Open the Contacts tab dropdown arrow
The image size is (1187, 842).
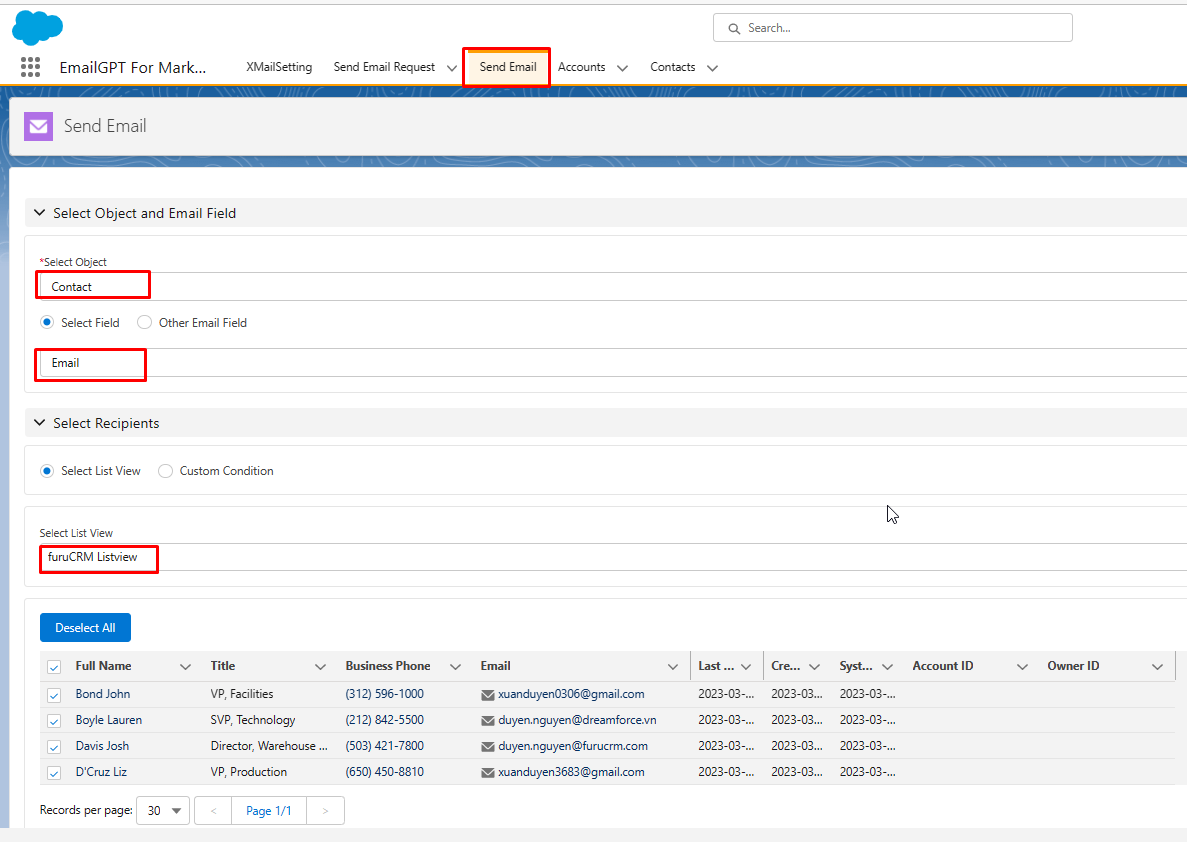click(x=712, y=68)
